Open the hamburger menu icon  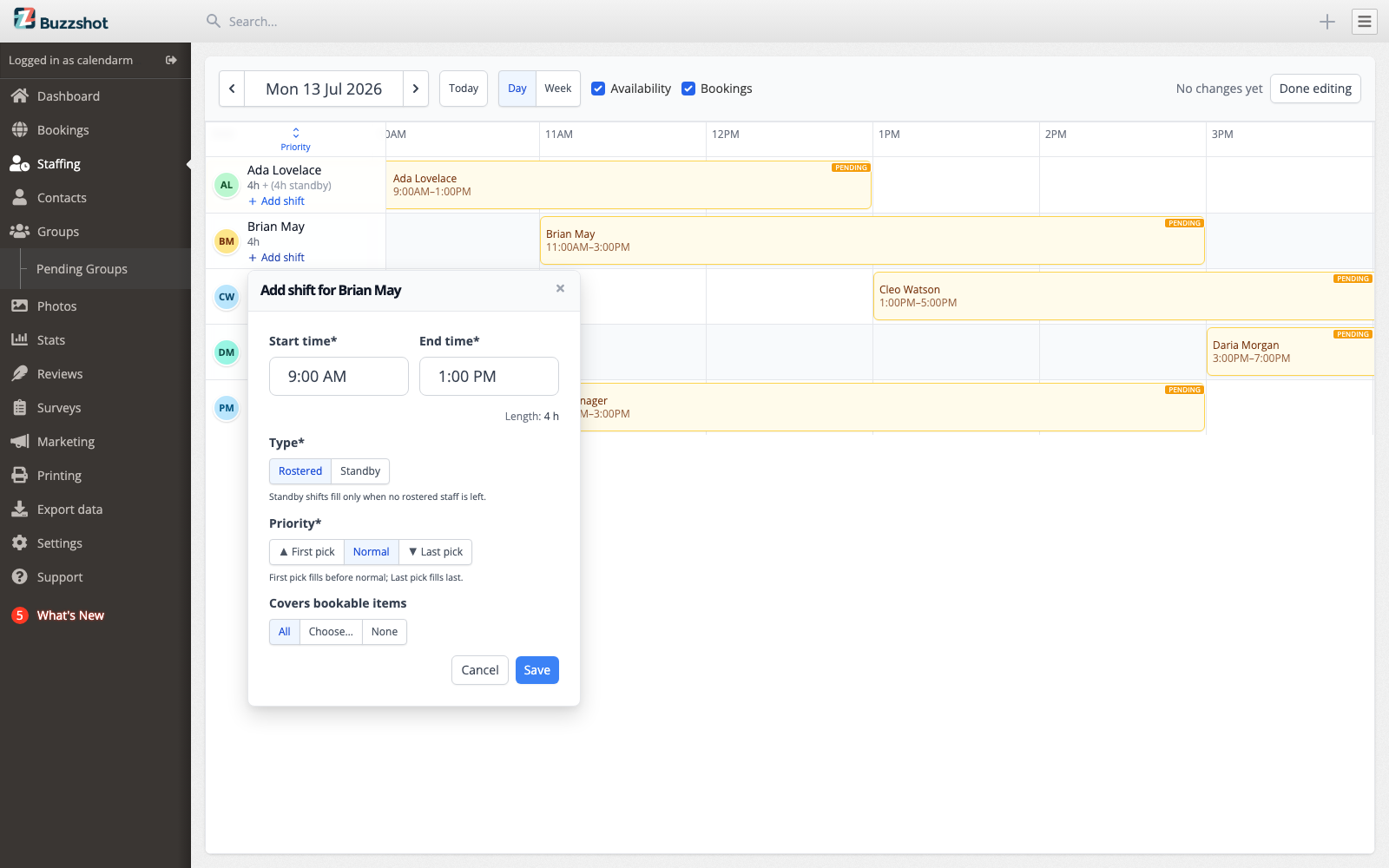click(x=1365, y=22)
